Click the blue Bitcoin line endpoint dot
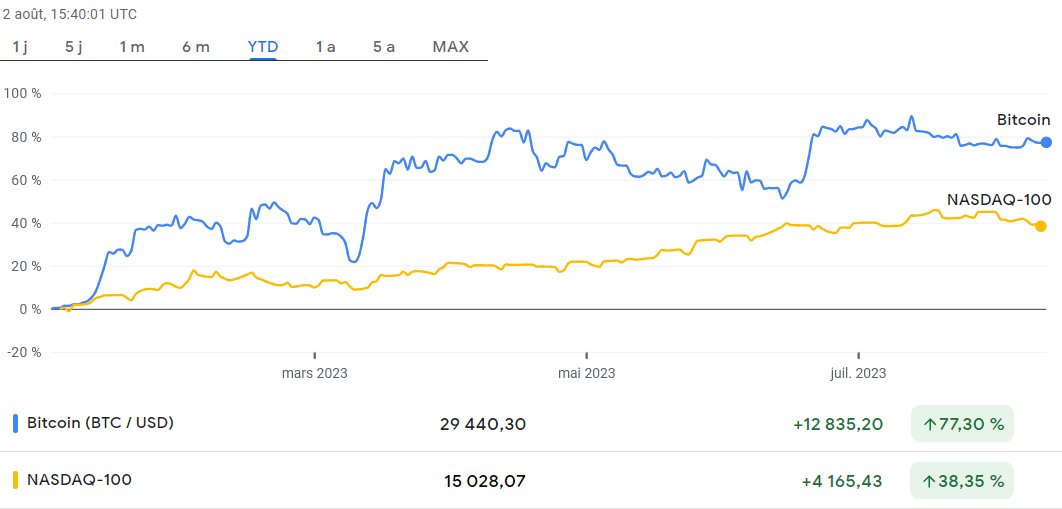The height and width of the screenshot is (509, 1062). click(x=1046, y=142)
